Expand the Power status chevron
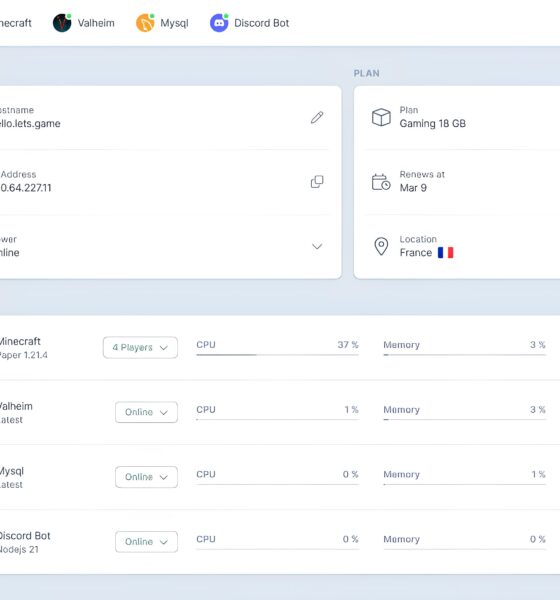Image resolution: width=560 pixels, height=600 pixels. tap(317, 246)
